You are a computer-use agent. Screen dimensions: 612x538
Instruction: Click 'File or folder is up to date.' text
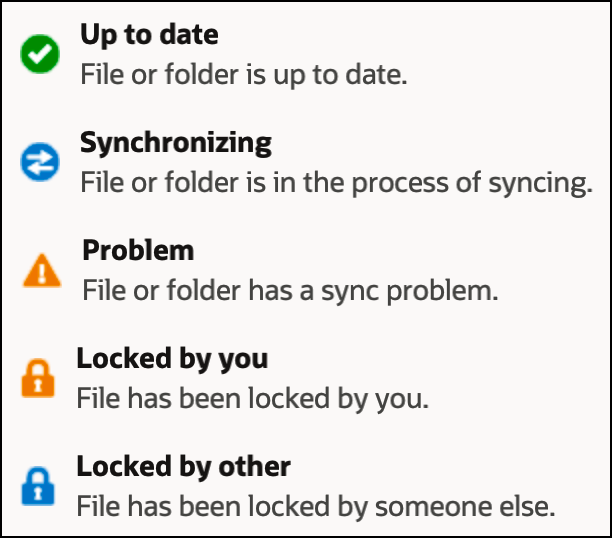(244, 75)
